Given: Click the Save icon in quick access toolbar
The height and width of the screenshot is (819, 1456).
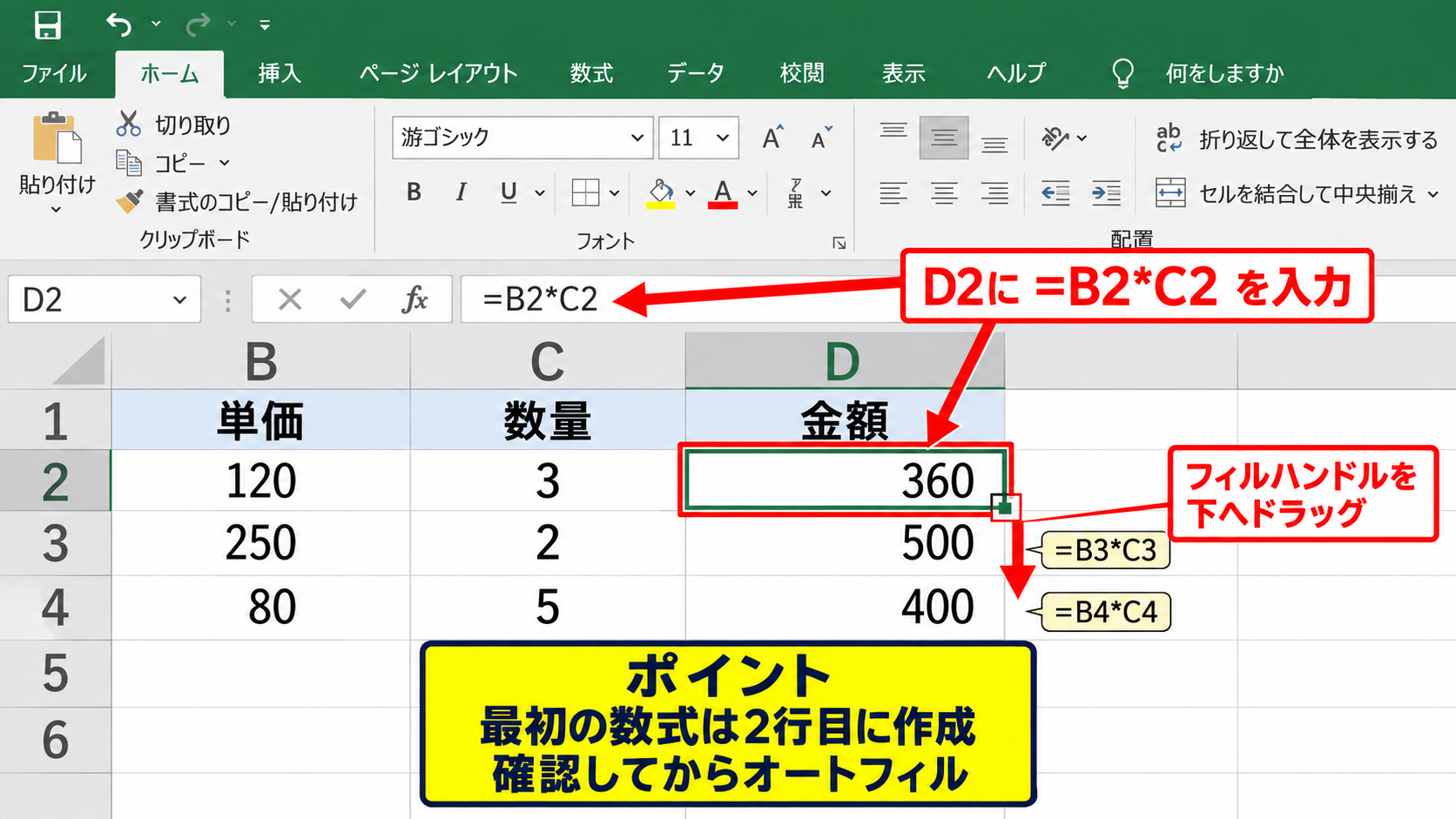Looking at the screenshot, I should pos(48,24).
